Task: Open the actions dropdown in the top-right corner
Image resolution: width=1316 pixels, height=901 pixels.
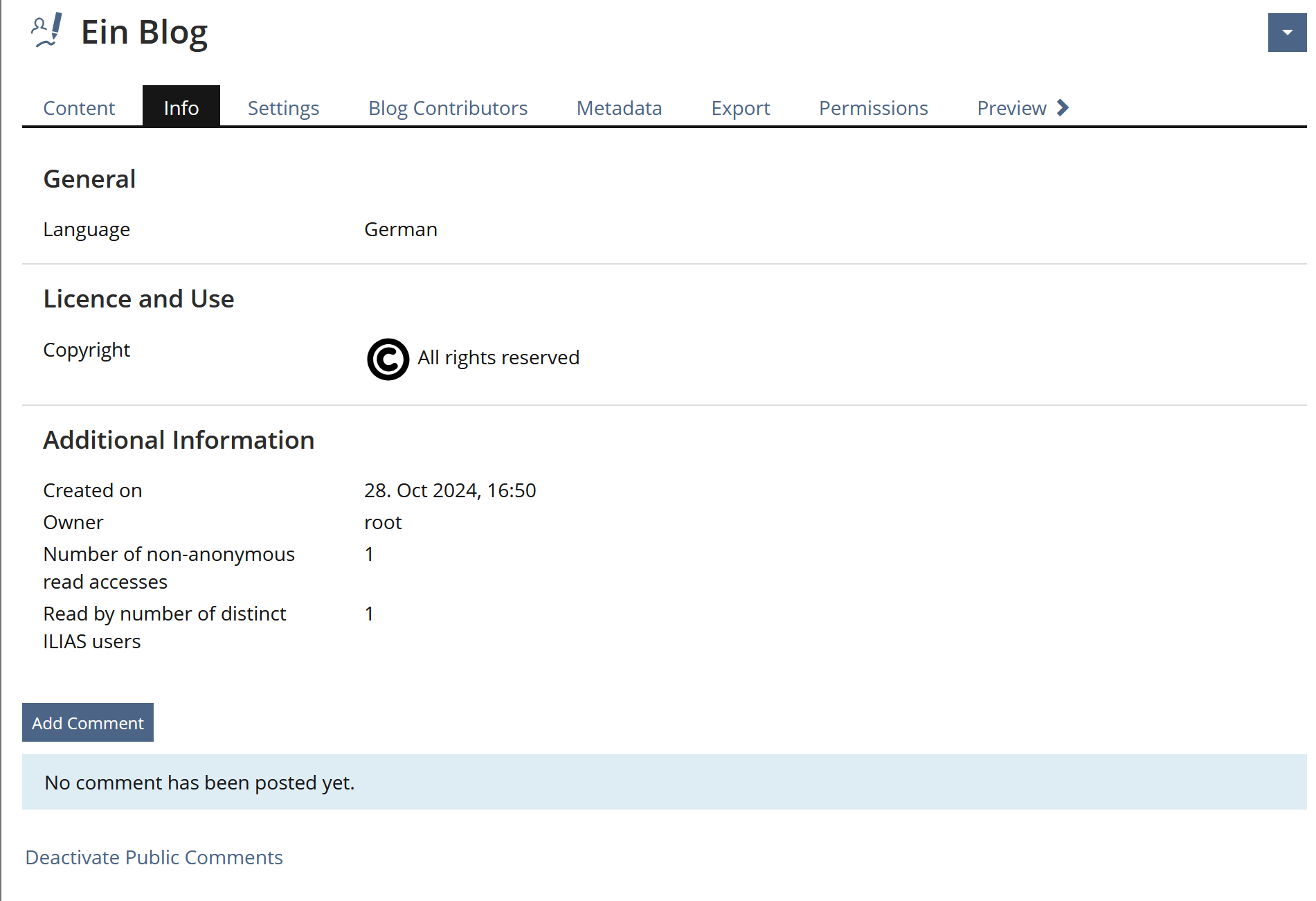Action: tap(1287, 33)
